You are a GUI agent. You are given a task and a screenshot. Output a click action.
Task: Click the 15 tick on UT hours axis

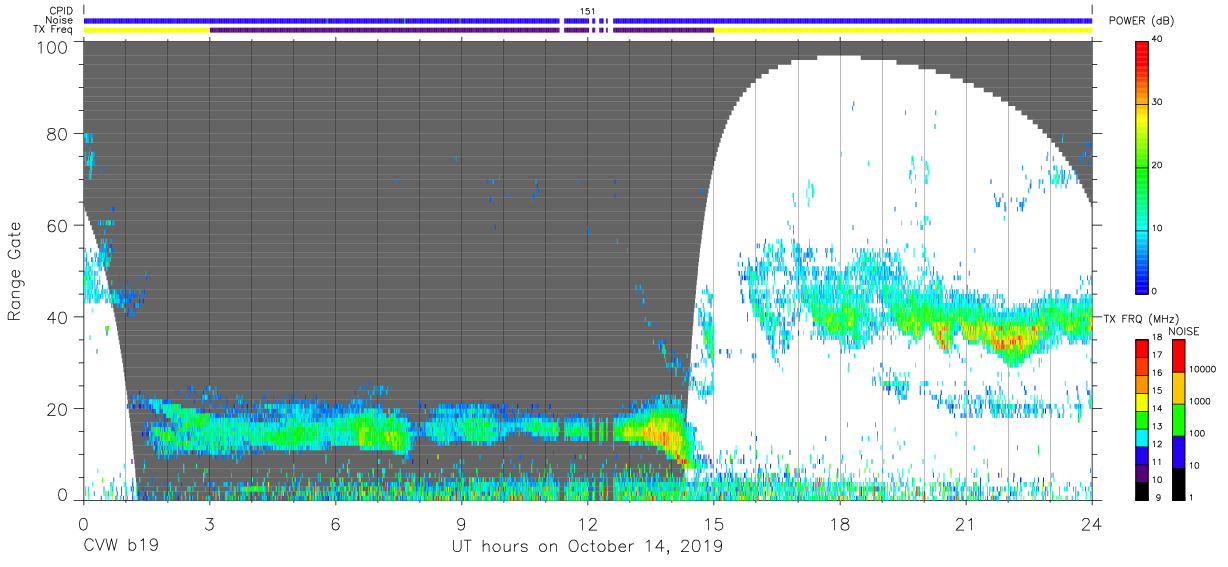(x=714, y=523)
